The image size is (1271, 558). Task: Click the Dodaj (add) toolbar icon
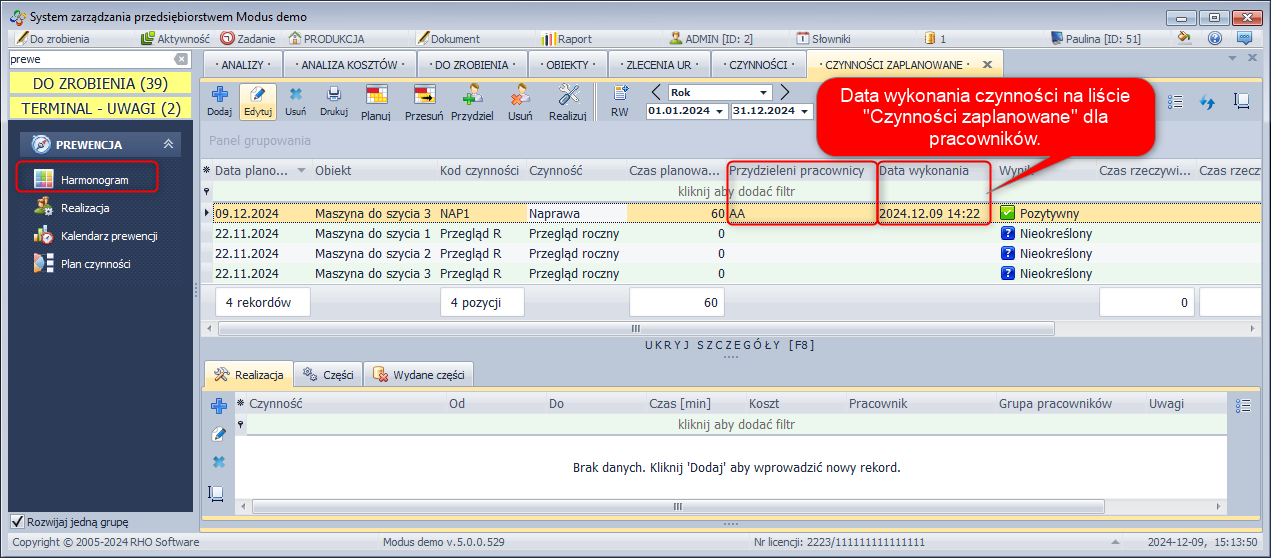tap(219, 95)
